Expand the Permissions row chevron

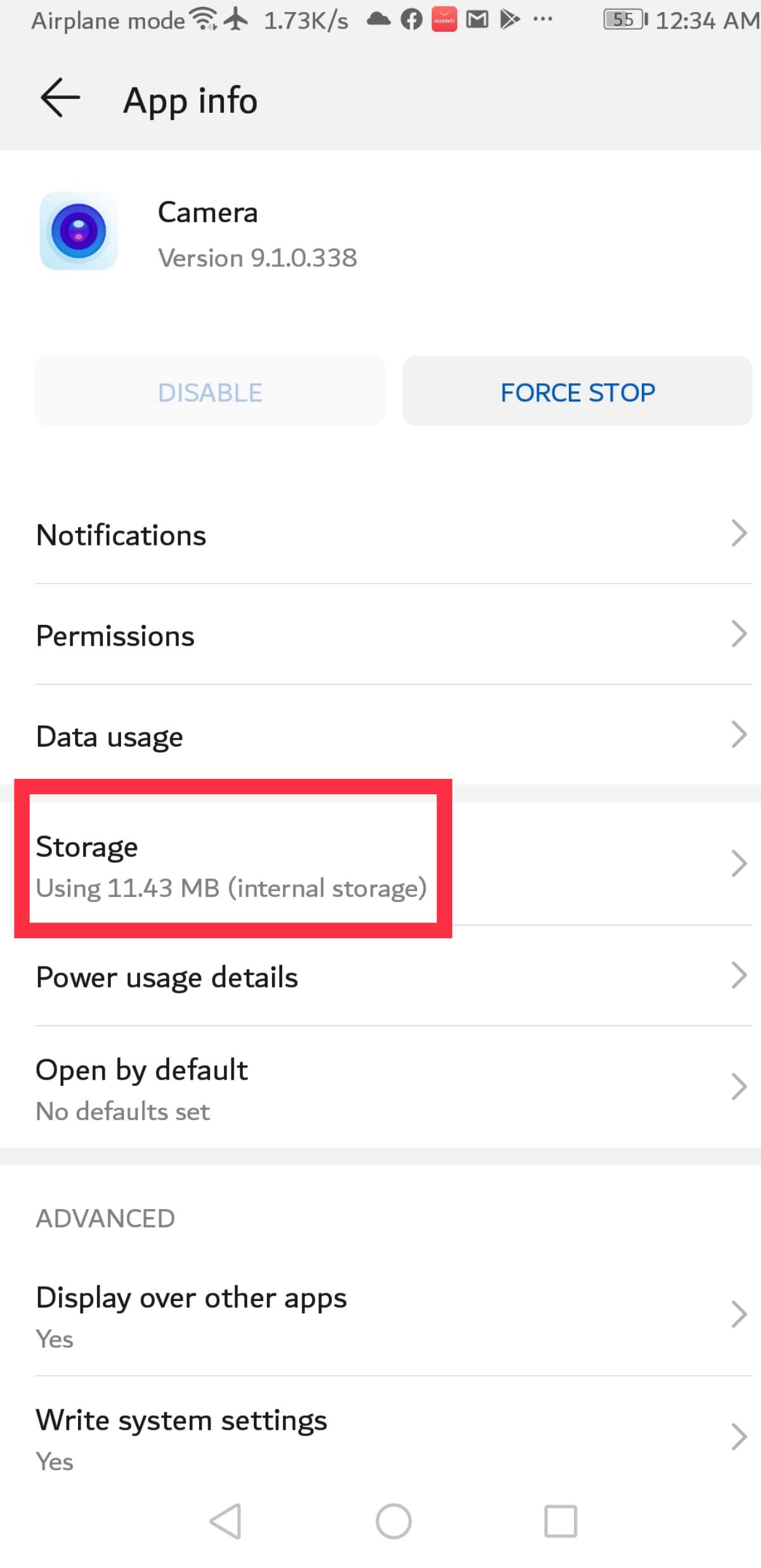click(739, 634)
